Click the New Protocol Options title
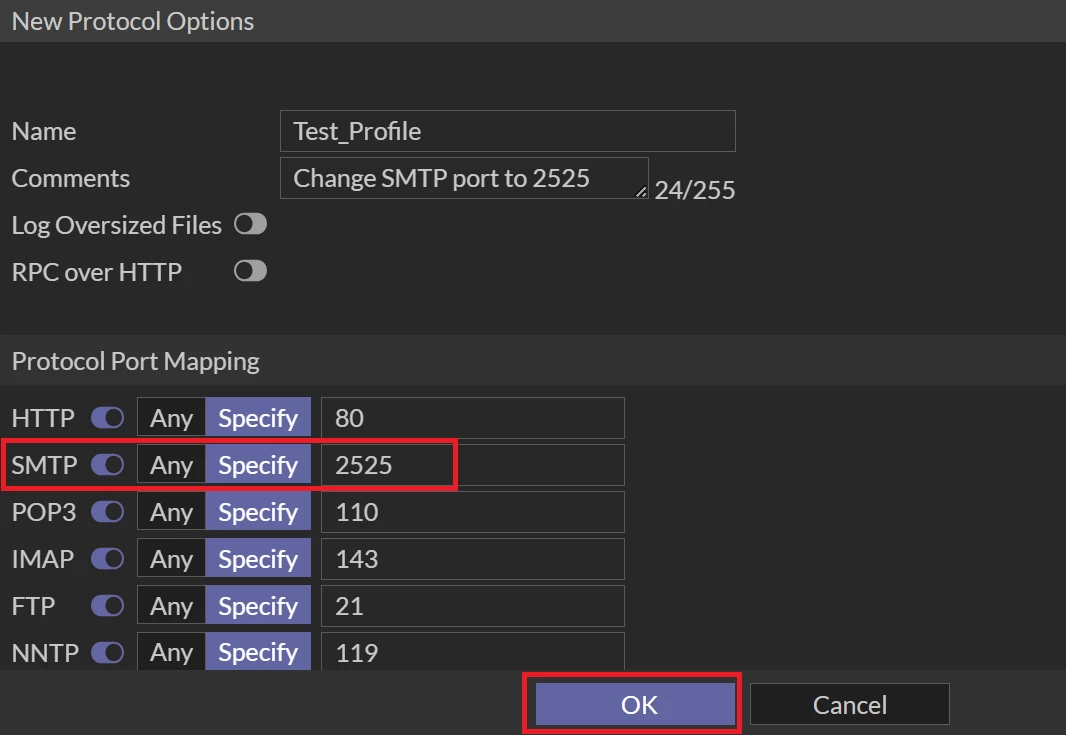This screenshot has width=1066, height=735. [133, 21]
